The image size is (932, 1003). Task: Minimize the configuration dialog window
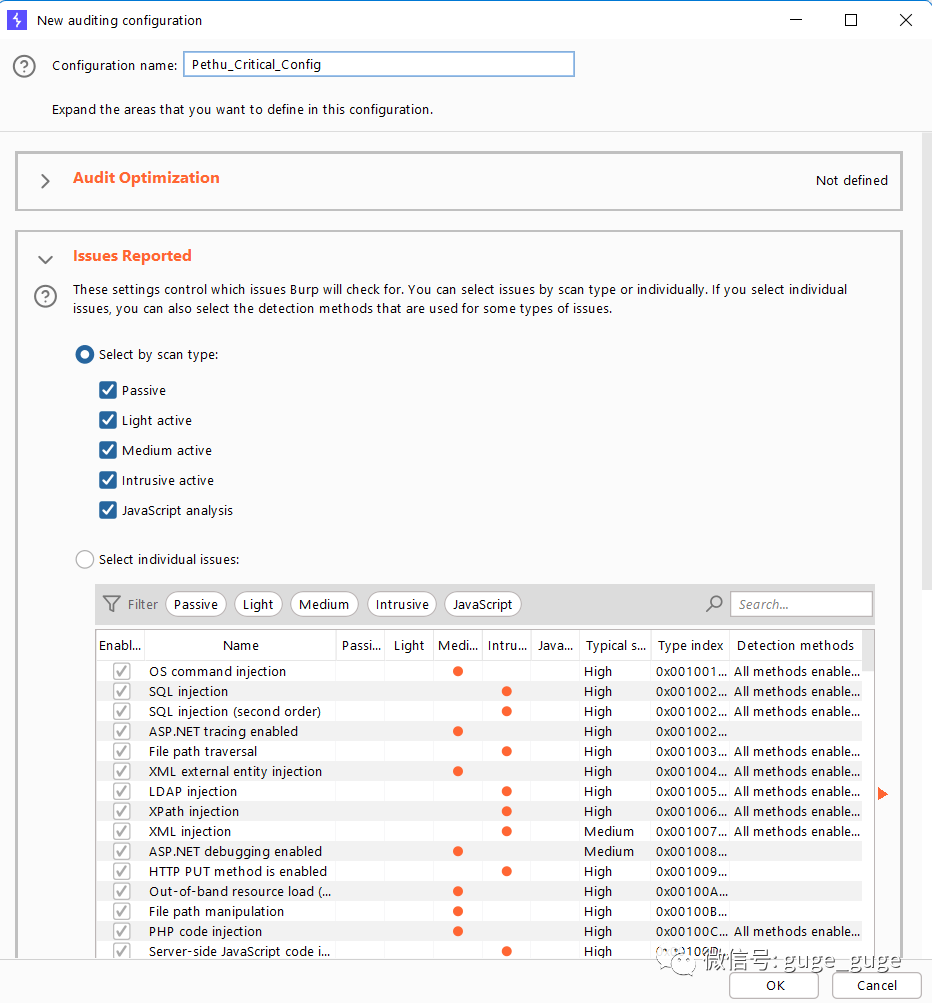[796, 20]
